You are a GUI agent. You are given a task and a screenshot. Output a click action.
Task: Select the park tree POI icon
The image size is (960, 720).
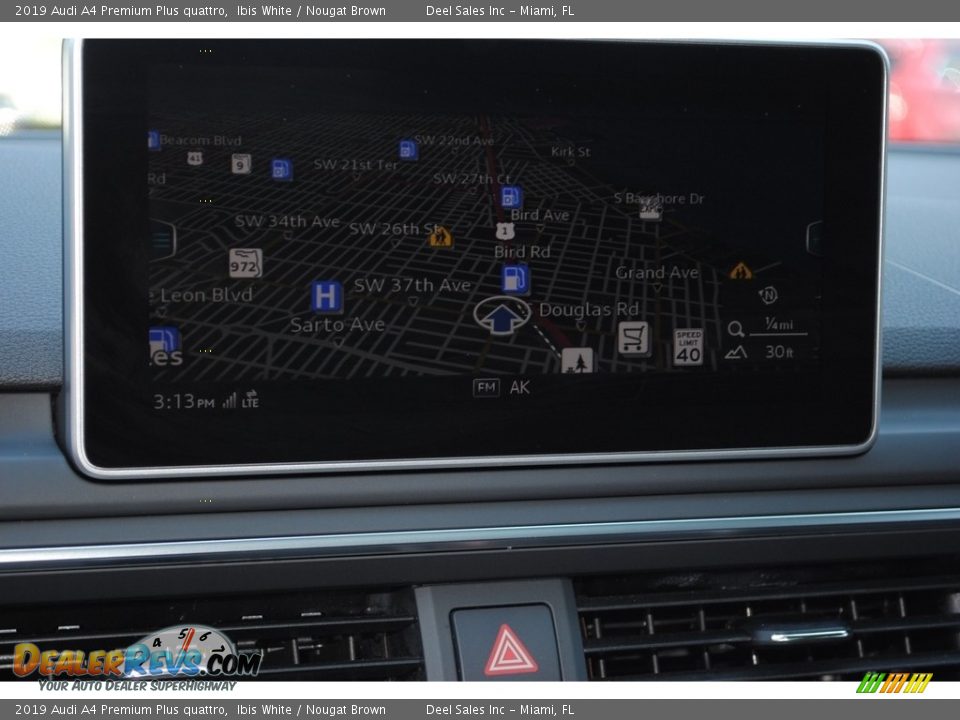coord(576,360)
